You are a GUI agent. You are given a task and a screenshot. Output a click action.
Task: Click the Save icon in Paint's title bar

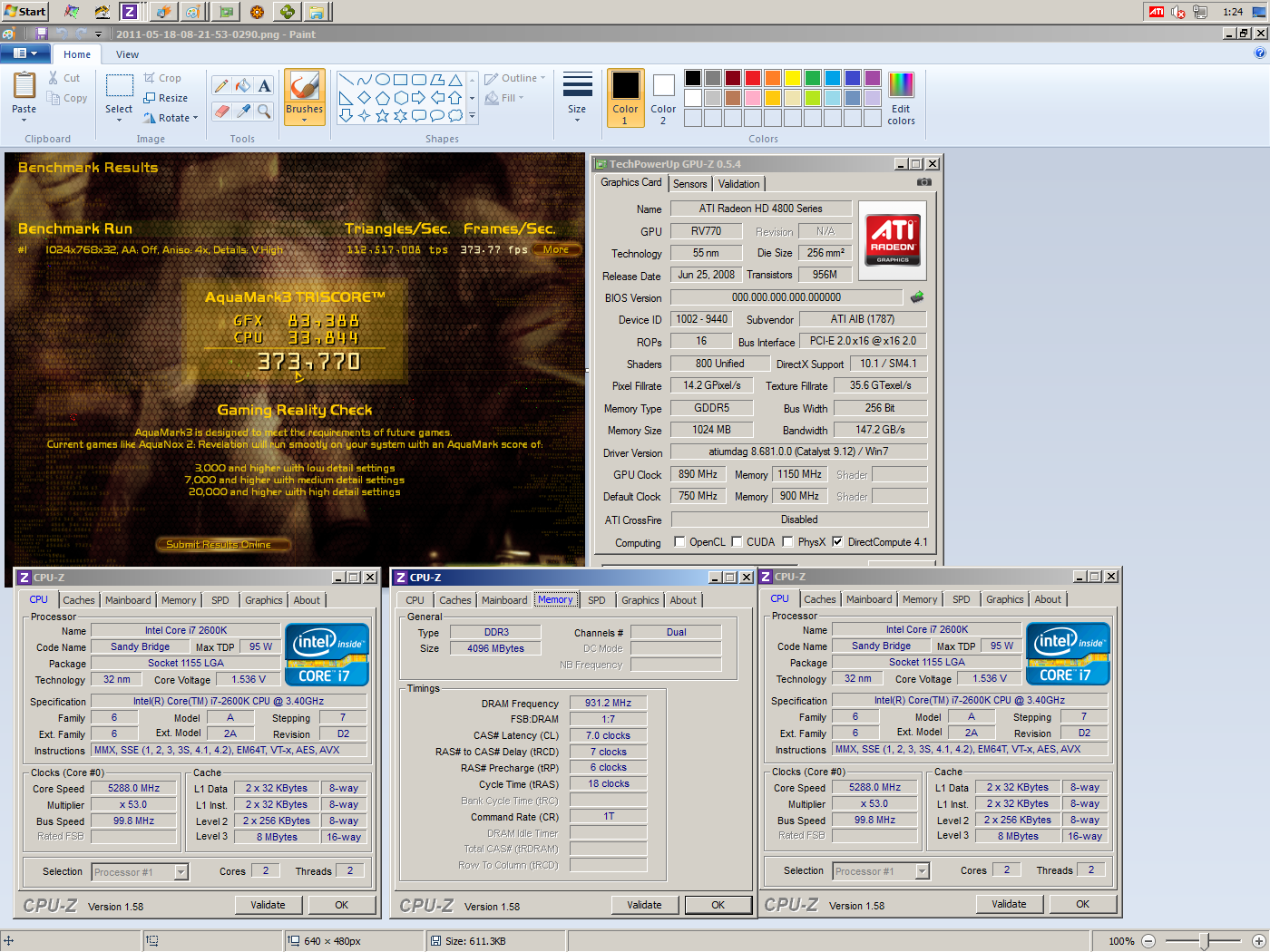click(x=42, y=34)
